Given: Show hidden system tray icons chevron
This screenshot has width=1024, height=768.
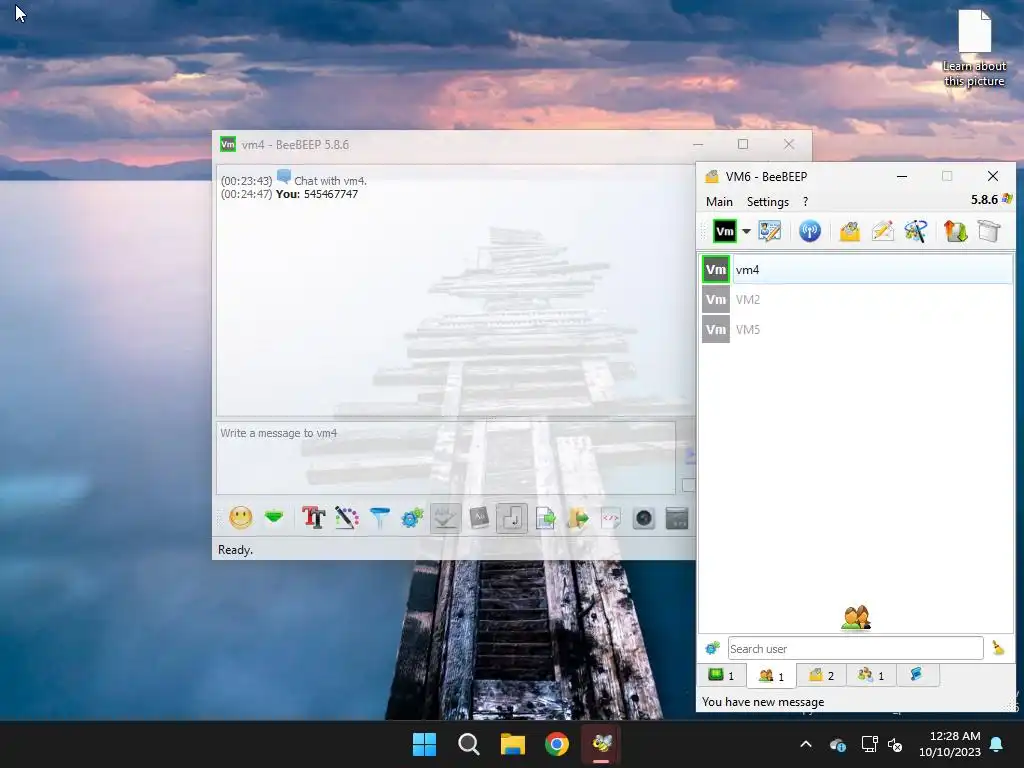Looking at the screenshot, I should [806, 744].
